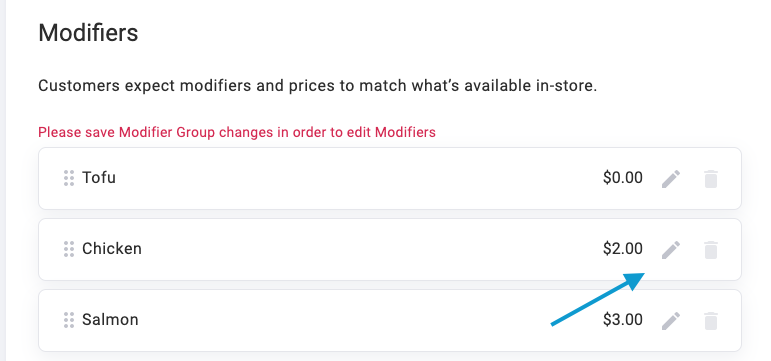This screenshot has height=361, width=771.
Task: Click the Salmon row drag handle dots
Action: point(69,320)
